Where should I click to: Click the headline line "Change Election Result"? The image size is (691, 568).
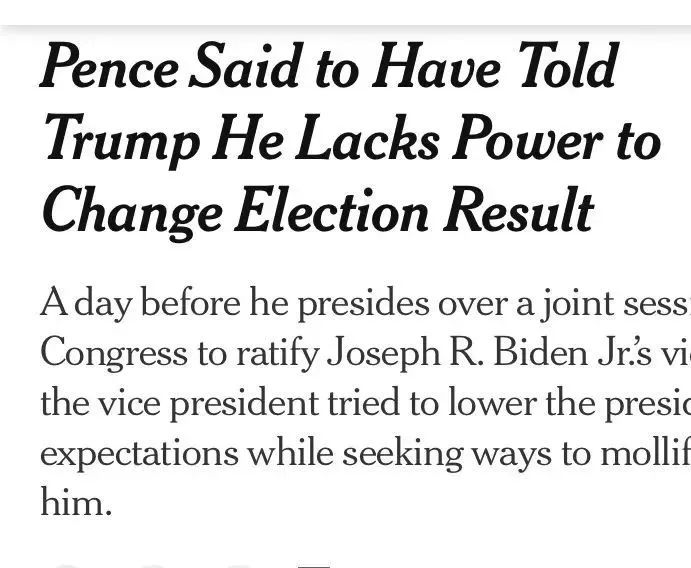coord(318,211)
